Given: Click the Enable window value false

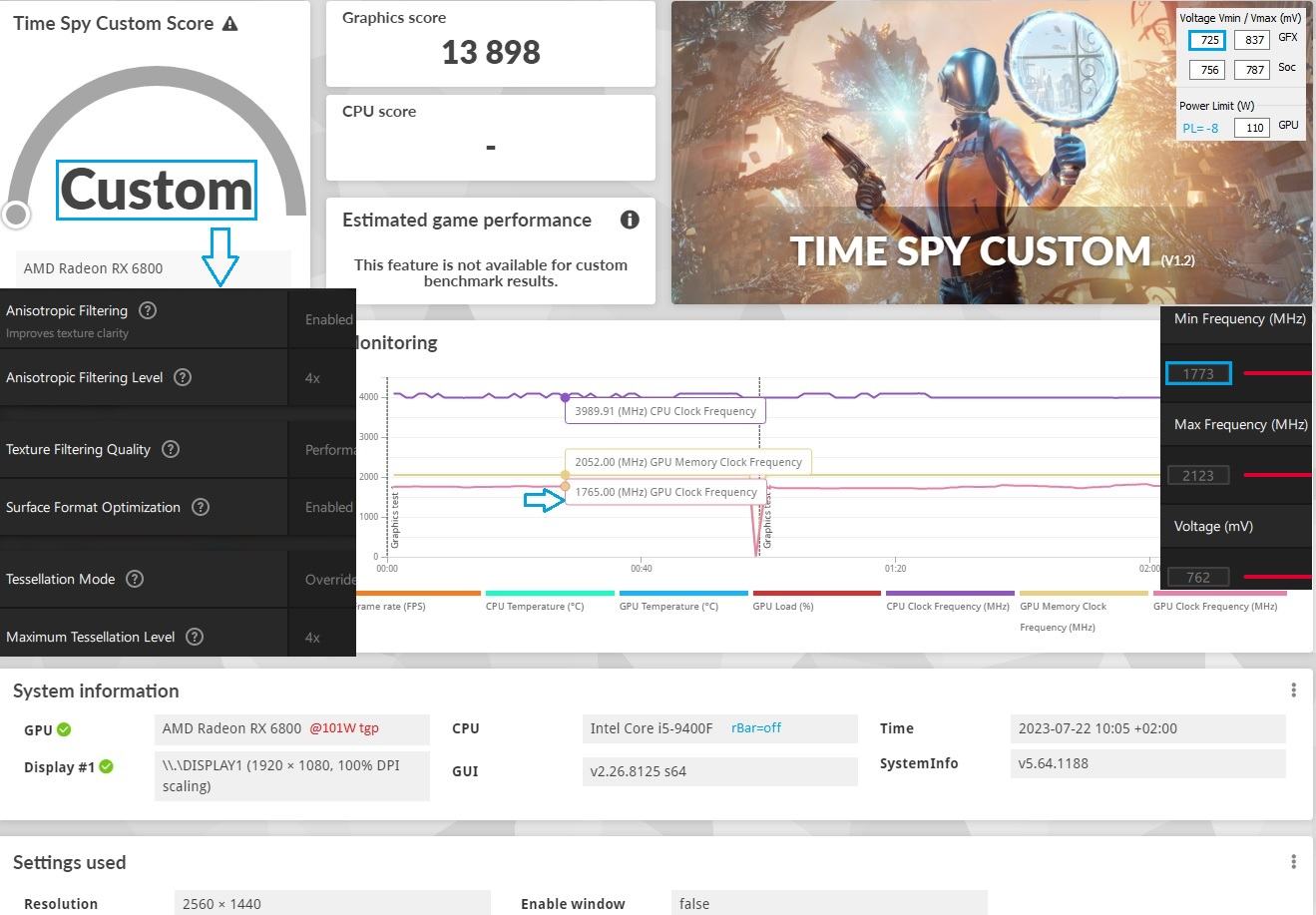Looking at the screenshot, I should click(x=694, y=904).
